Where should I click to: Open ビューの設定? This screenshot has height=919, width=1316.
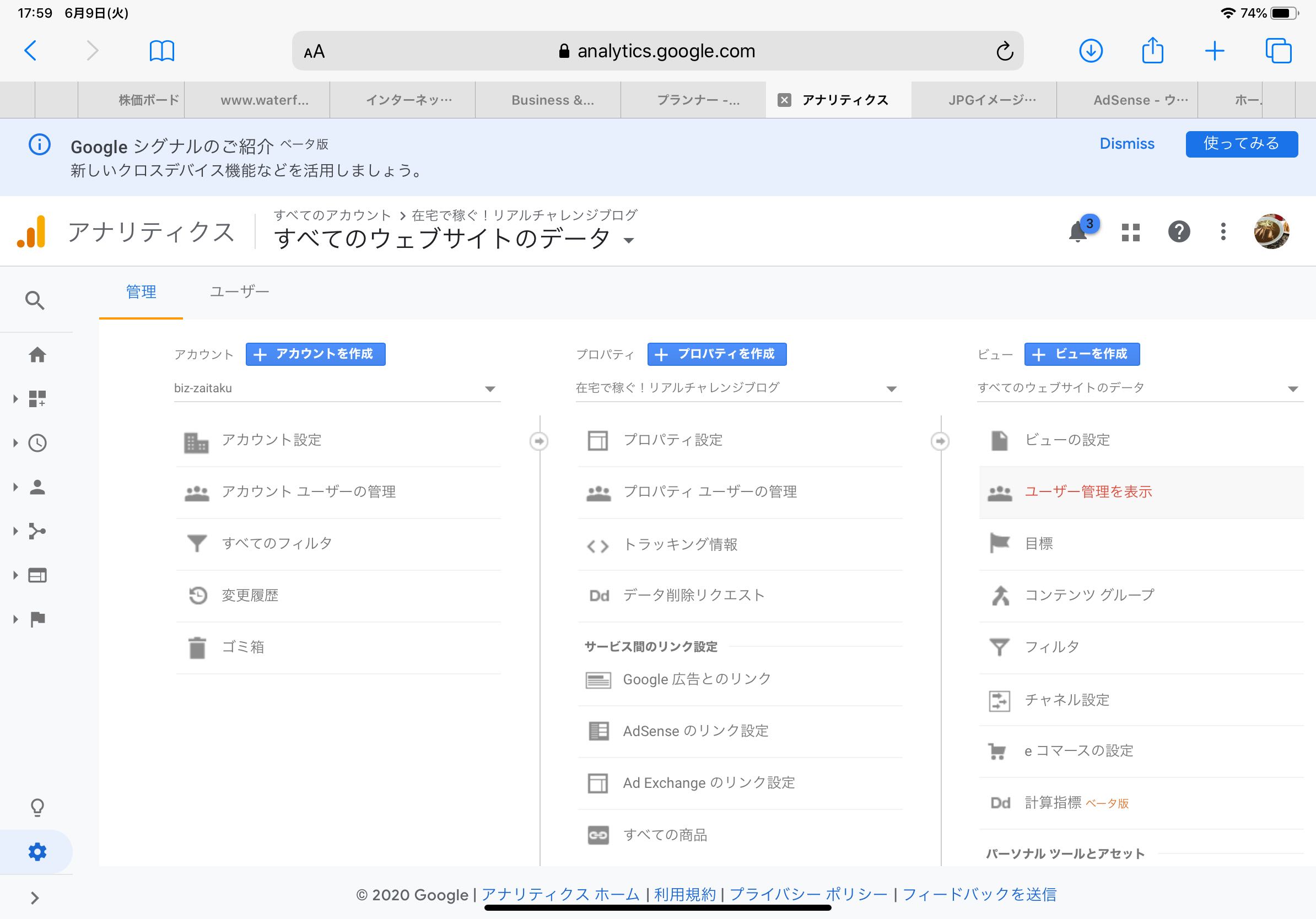(1141, 441)
